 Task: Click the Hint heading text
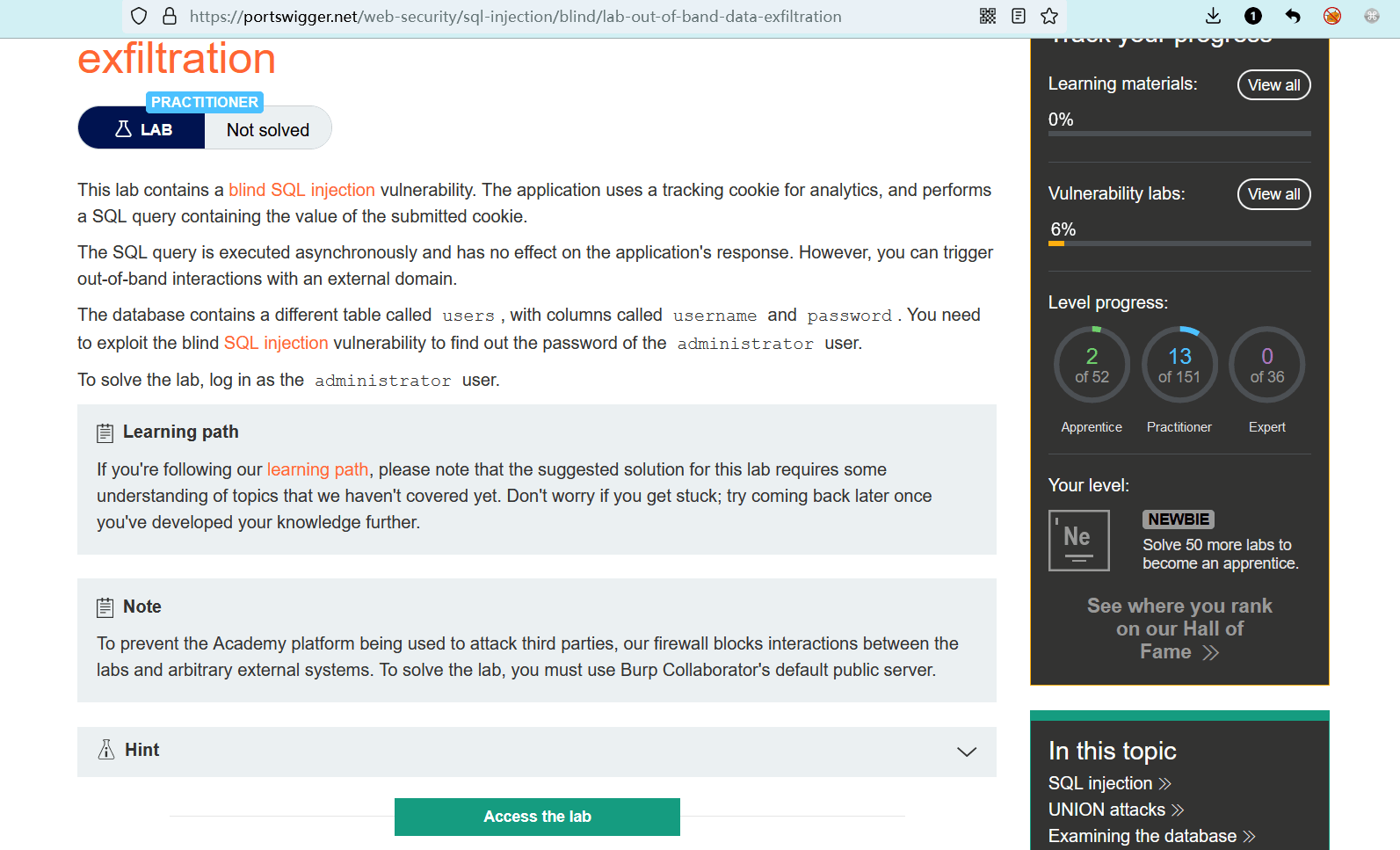pyautogui.click(x=142, y=750)
